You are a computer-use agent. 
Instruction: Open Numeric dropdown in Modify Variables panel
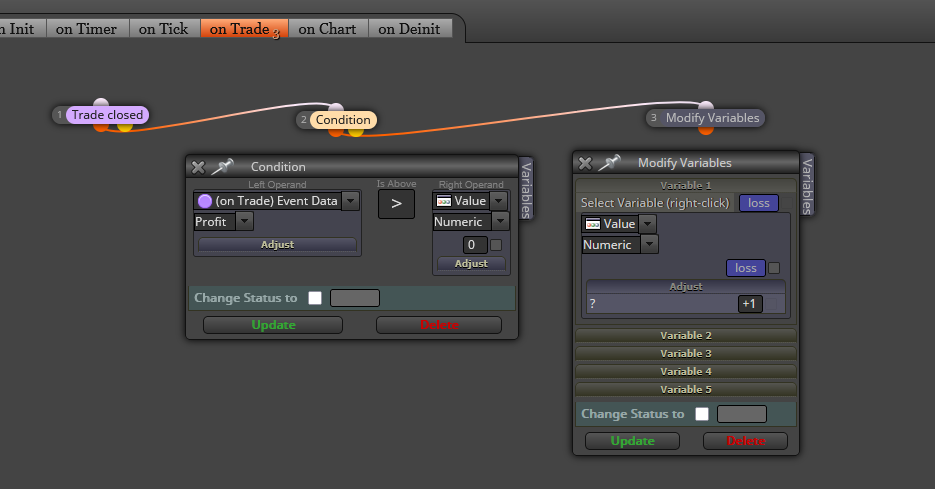649,244
